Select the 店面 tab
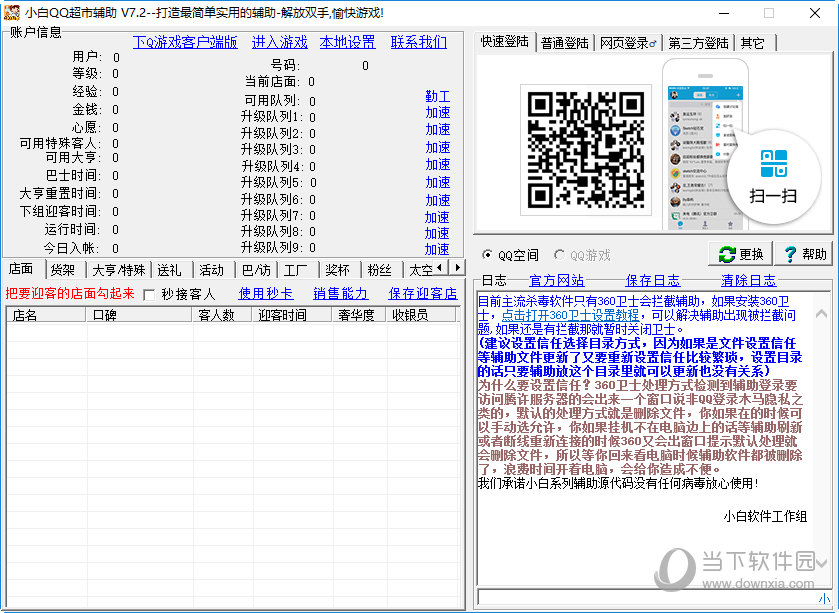Image resolution: width=839 pixels, height=613 pixels. coord(22,269)
